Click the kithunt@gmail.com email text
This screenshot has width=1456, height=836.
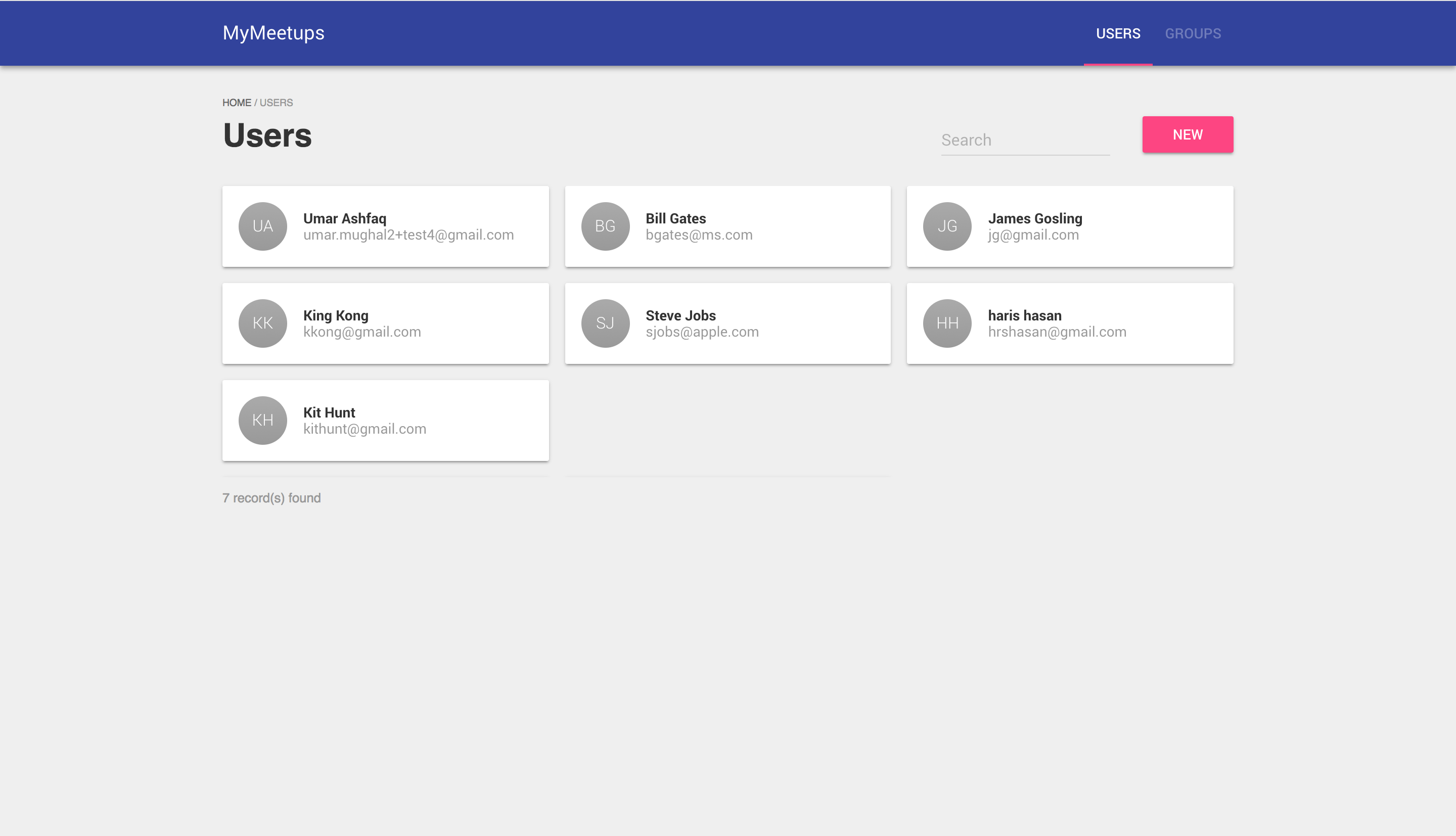point(365,429)
